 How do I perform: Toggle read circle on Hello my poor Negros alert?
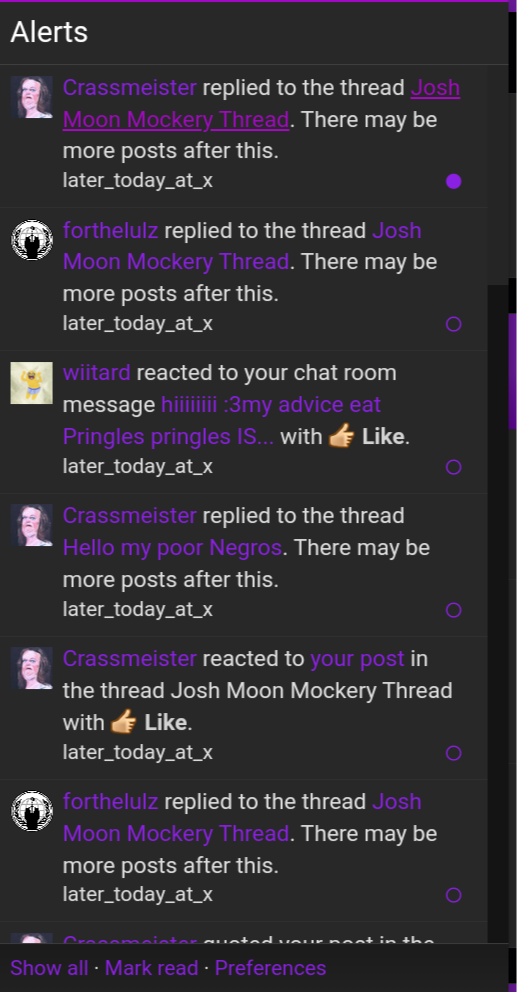tap(453, 611)
